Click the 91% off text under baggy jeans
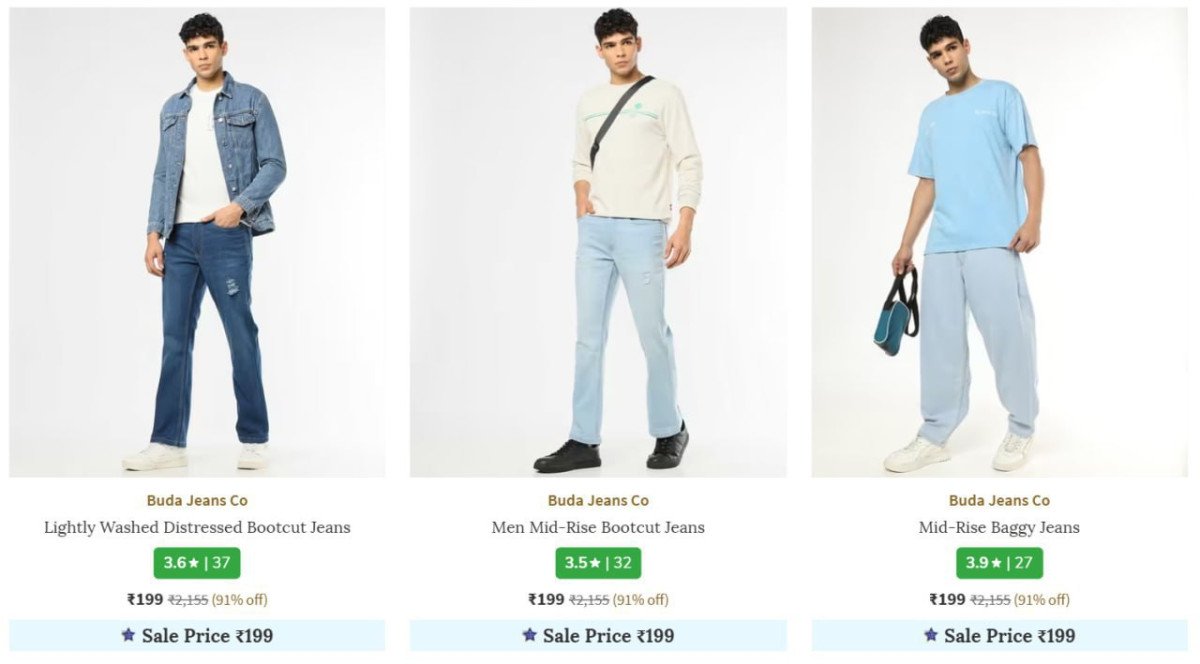 click(x=1041, y=600)
